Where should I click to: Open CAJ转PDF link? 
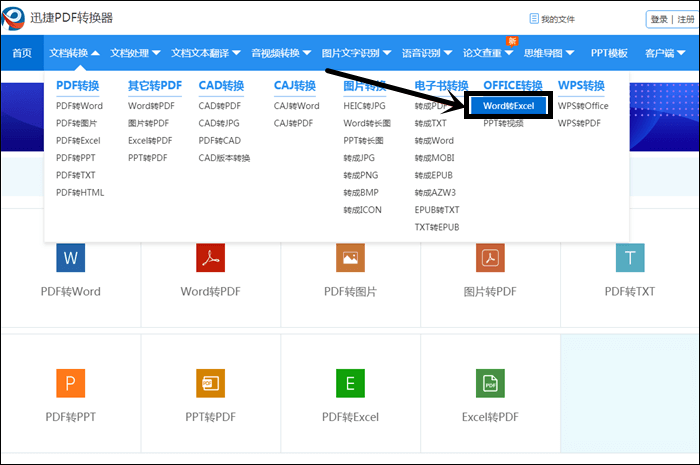293,123
